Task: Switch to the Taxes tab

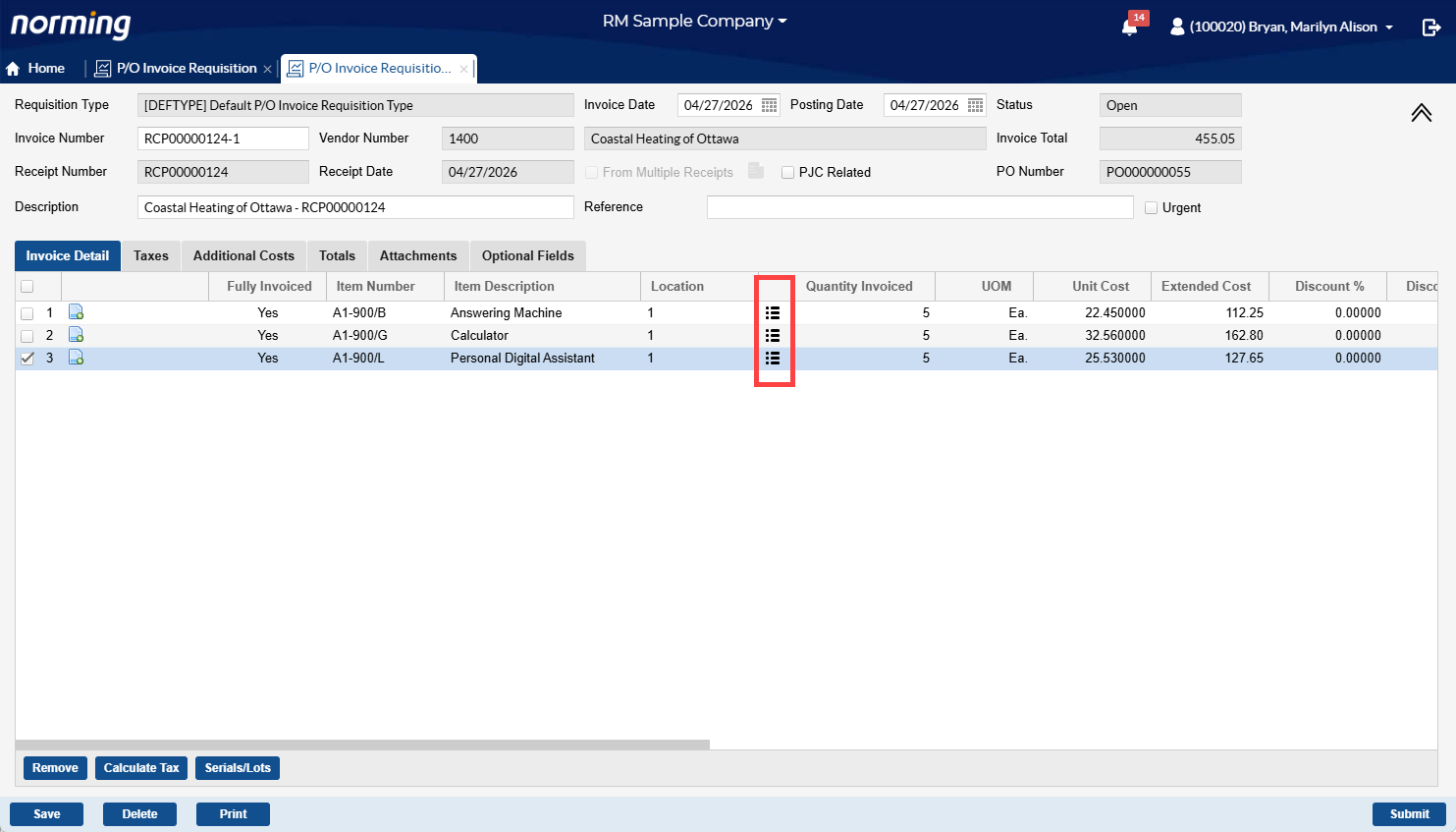Action: point(151,256)
